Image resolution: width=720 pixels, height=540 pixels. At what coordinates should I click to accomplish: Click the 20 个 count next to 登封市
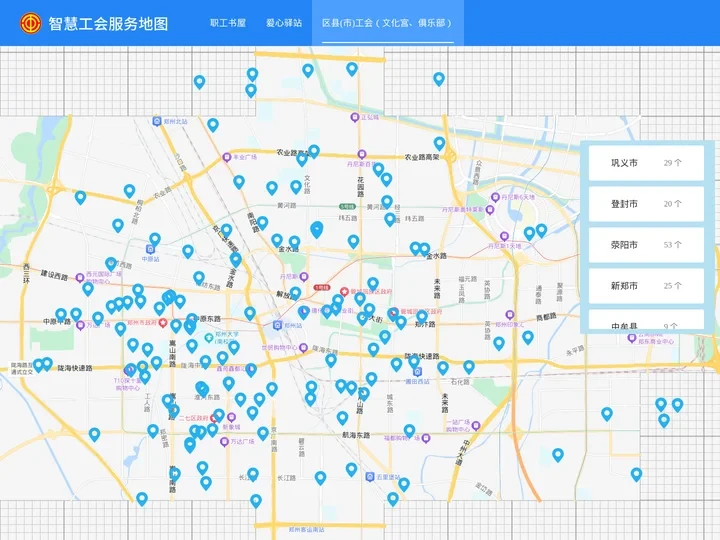(672, 204)
